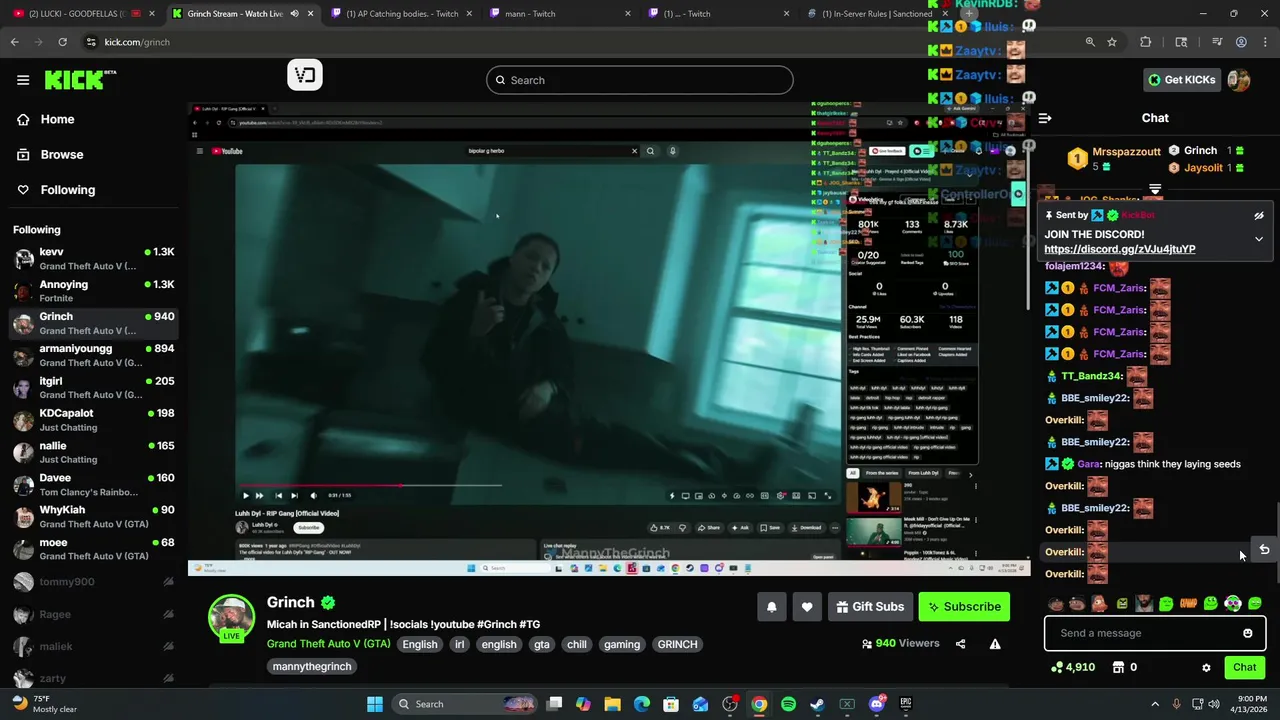The height and width of the screenshot is (720, 1280).
Task: Open KDCapalot channel in Following list
Action: [93, 420]
